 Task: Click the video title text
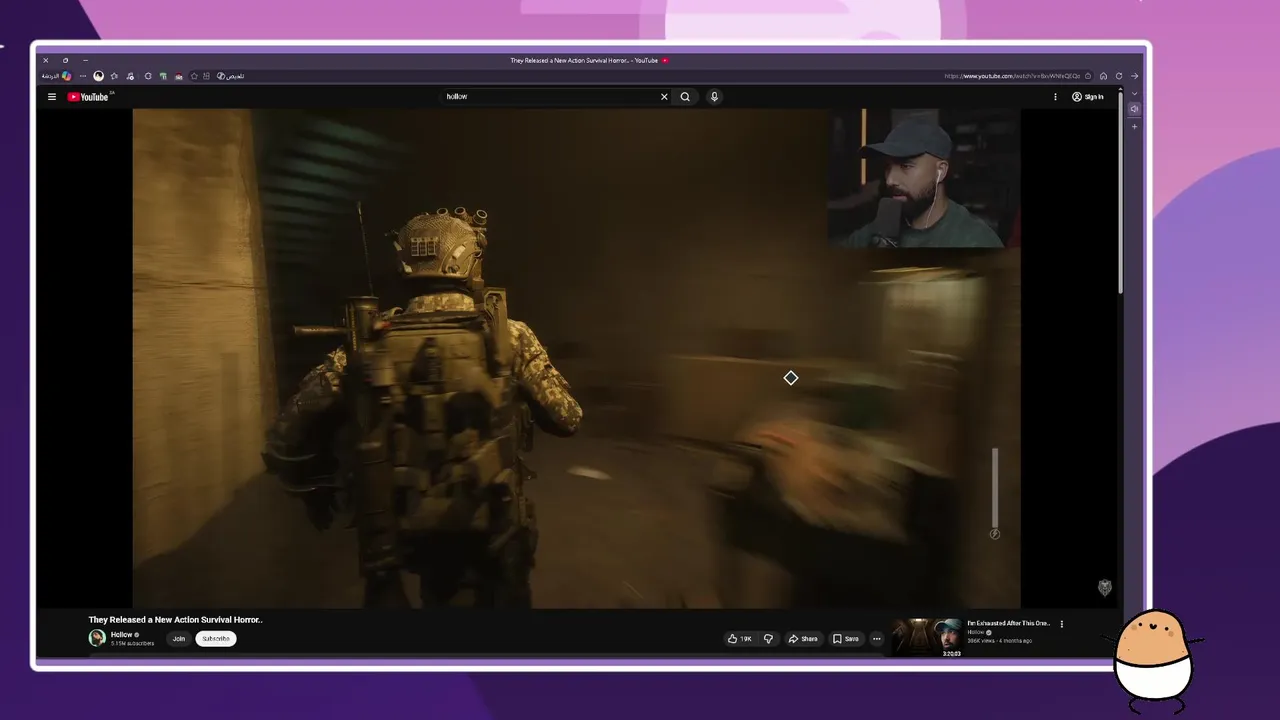pyautogui.click(x=176, y=620)
